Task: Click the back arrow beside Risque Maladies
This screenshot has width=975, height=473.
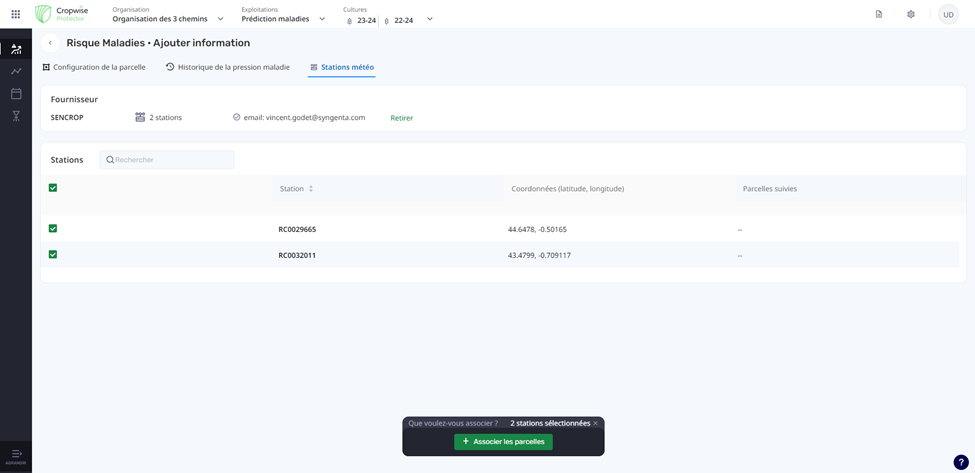Action: pyautogui.click(x=50, y=43)
